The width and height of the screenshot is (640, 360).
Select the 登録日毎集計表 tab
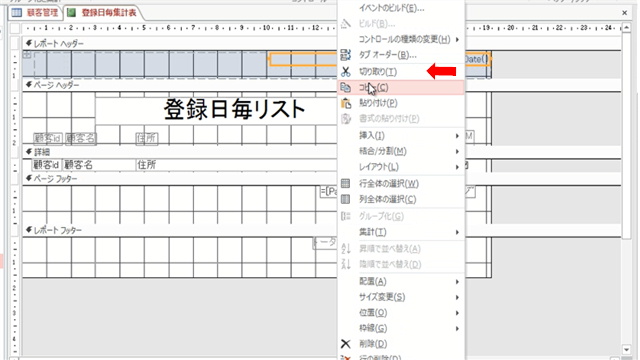[x=103, y=13]
